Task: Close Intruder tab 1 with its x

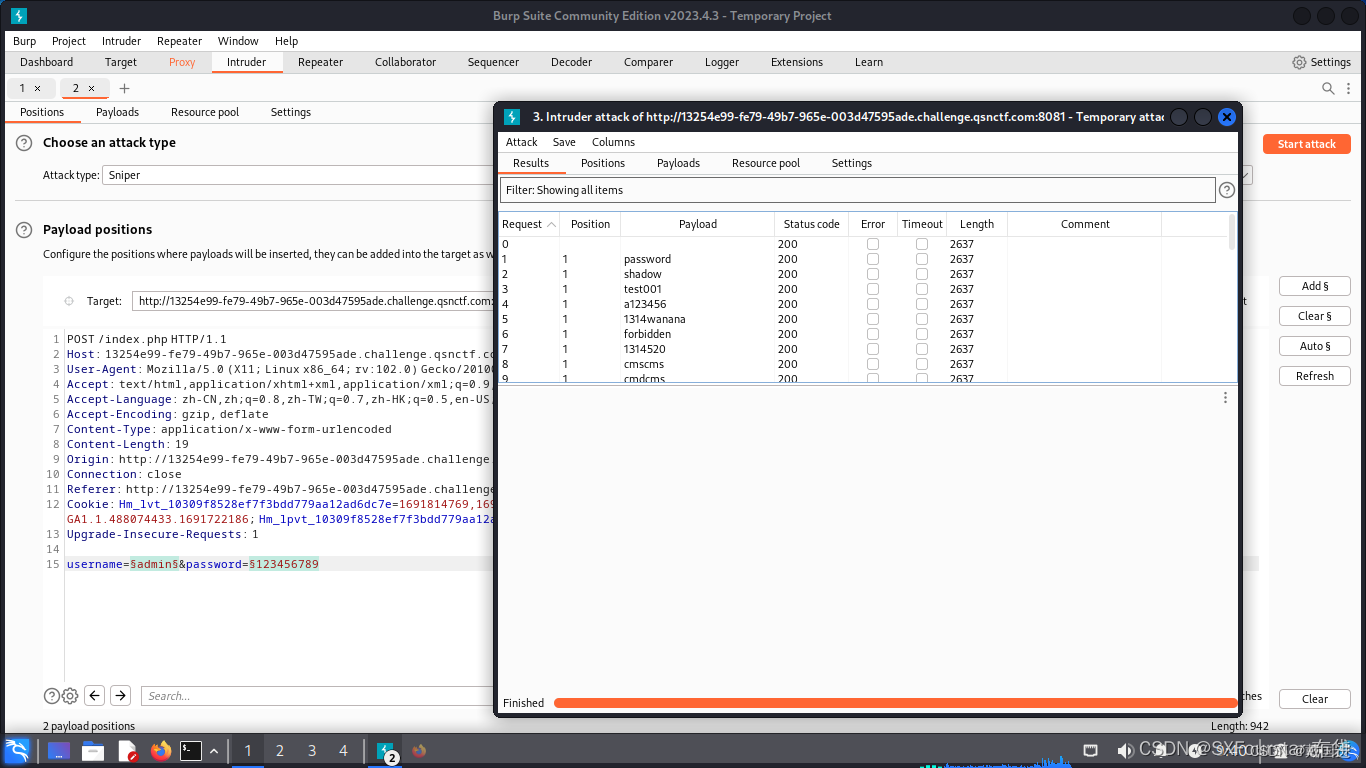Action: tap(38, 88)
